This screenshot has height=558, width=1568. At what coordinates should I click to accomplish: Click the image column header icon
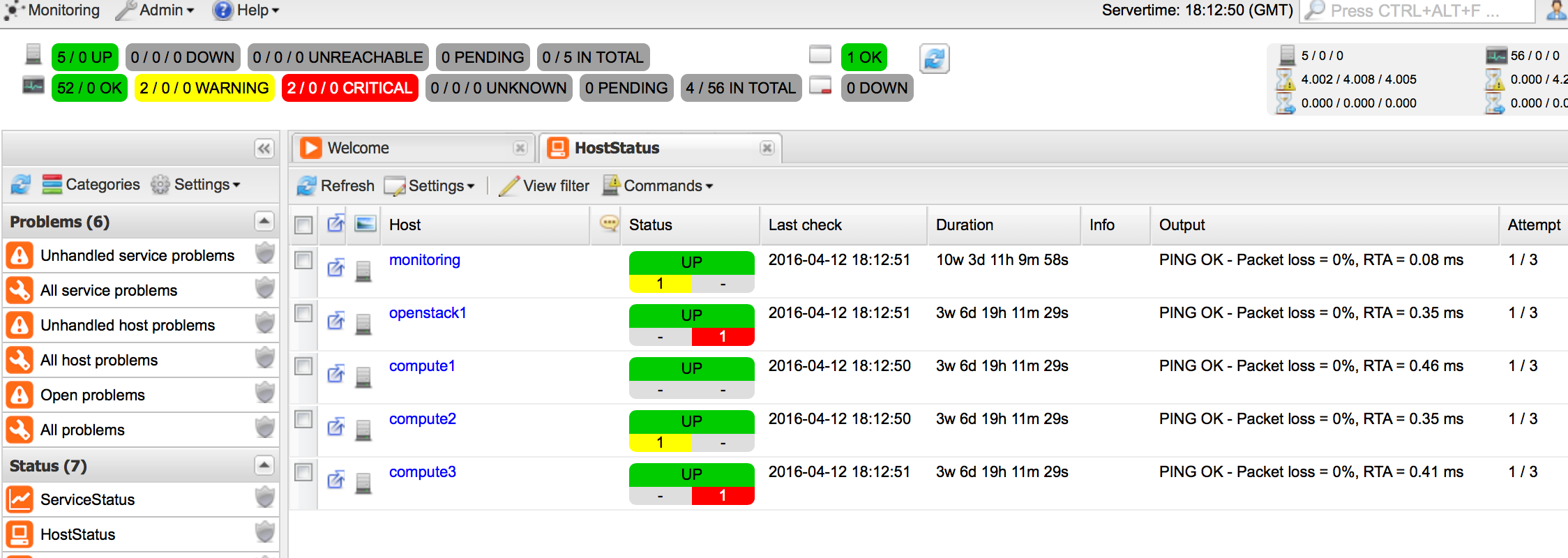tap(365, 224)
